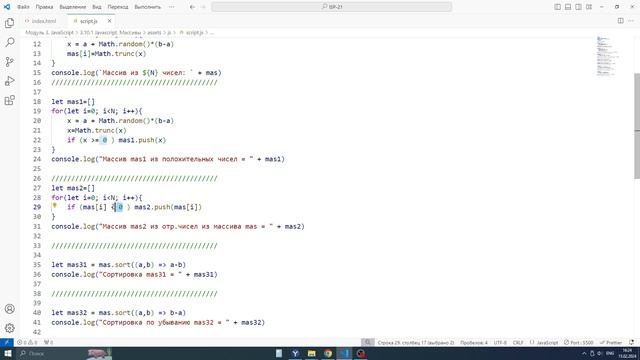
Task: Open the hidden menus ellipsis in menu bar
Action: click(x=171, y=7)
